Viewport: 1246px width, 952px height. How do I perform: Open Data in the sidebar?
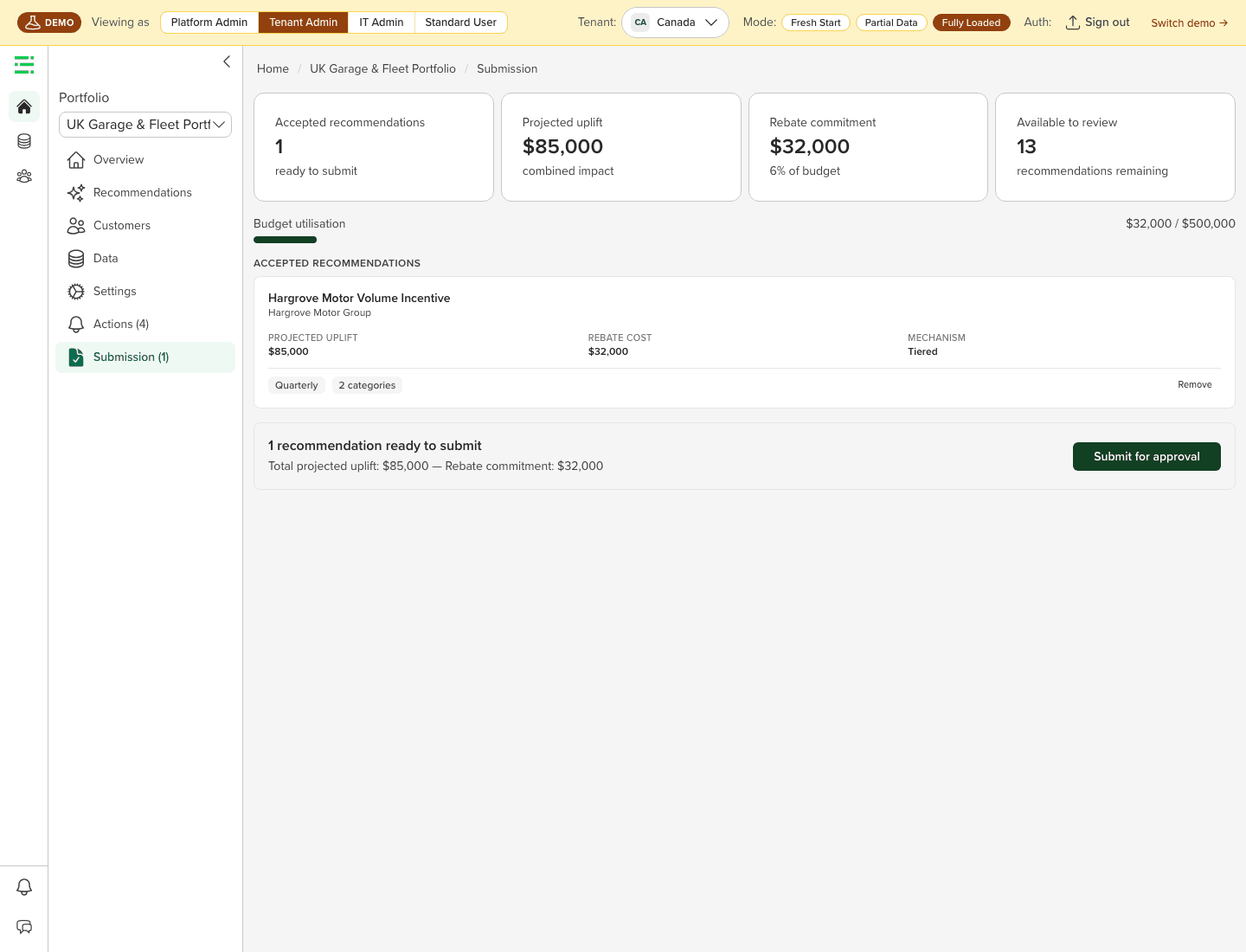[145, 259]
